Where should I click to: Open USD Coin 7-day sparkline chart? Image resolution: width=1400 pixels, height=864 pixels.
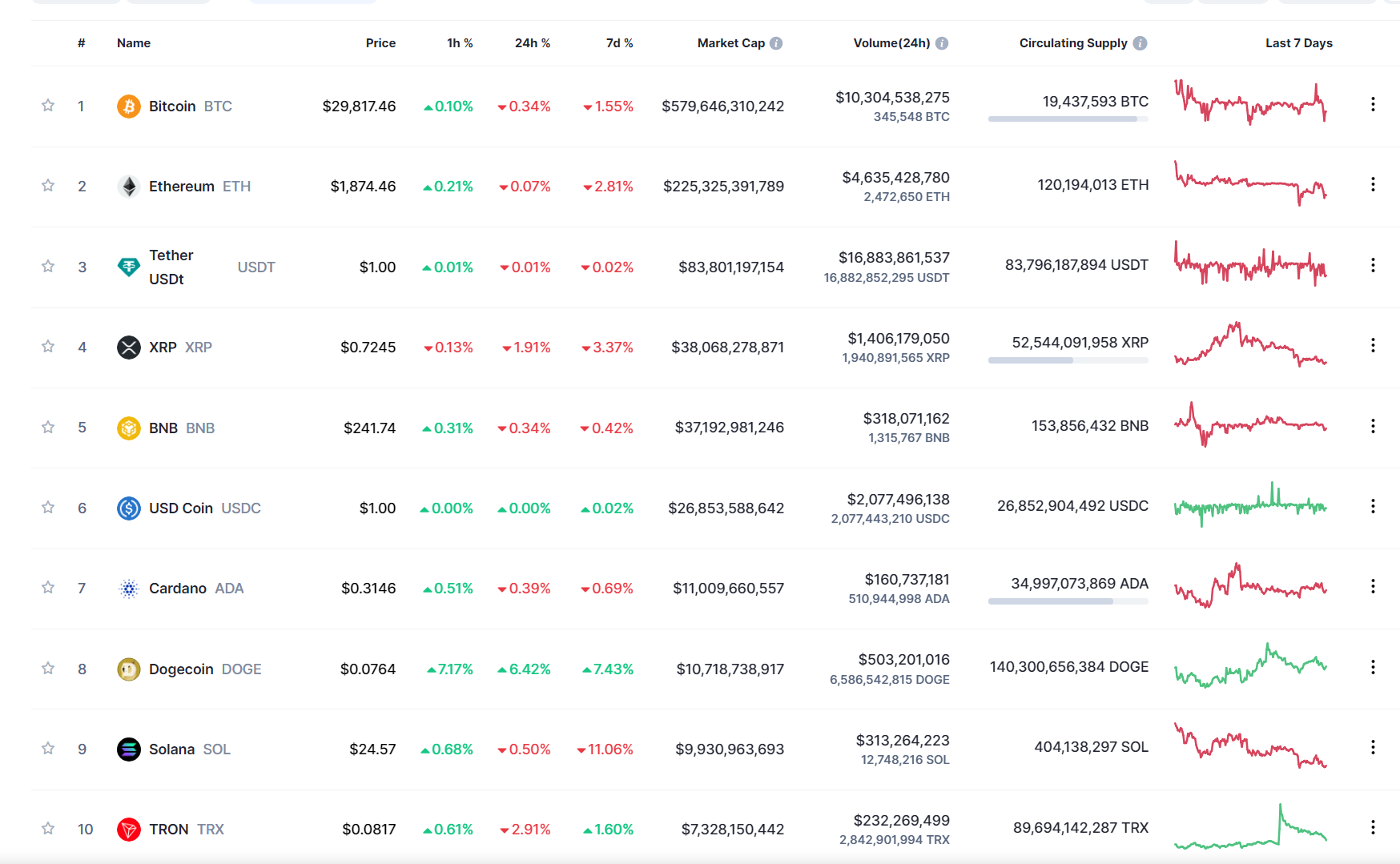pyautogui.click(x=1250, y=504)
